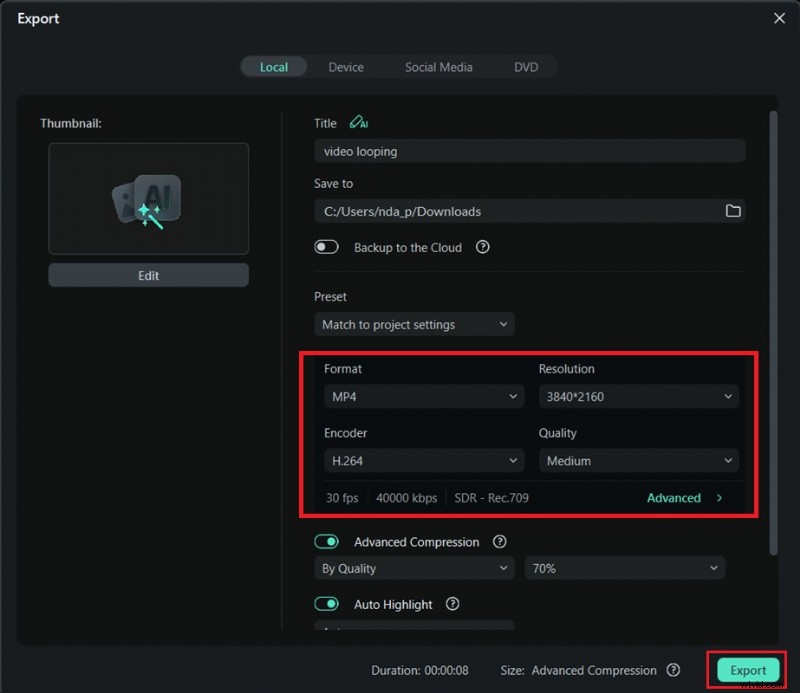Open the Preset dropdown showing Match to project settings

(414, 324)
